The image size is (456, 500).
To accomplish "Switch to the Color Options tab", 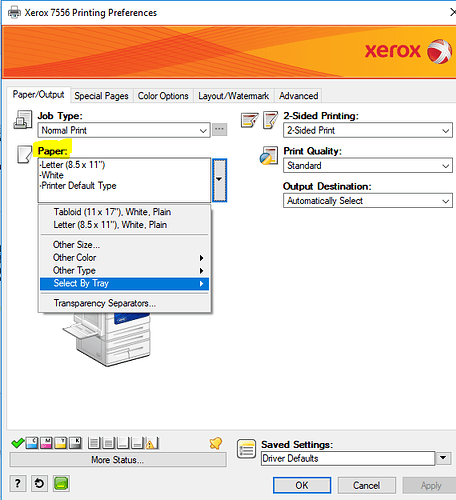I will 163,96.
